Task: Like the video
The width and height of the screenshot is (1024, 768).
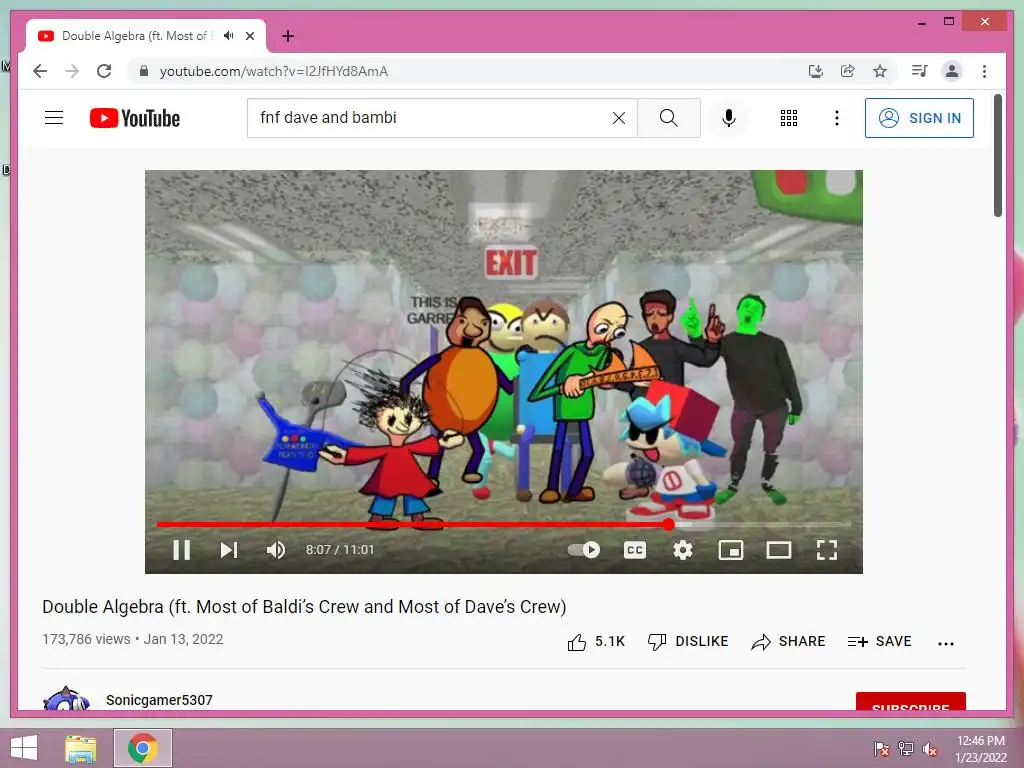Action: [x=596, y=642]
